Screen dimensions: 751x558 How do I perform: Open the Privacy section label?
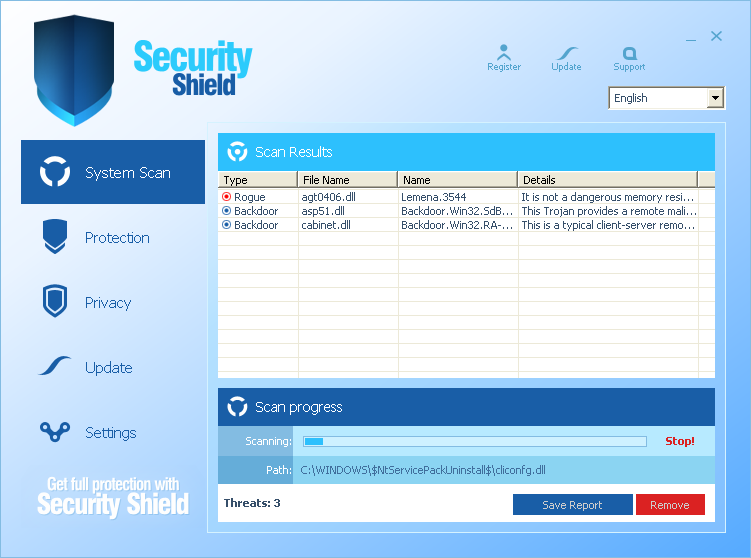point(108,303)
